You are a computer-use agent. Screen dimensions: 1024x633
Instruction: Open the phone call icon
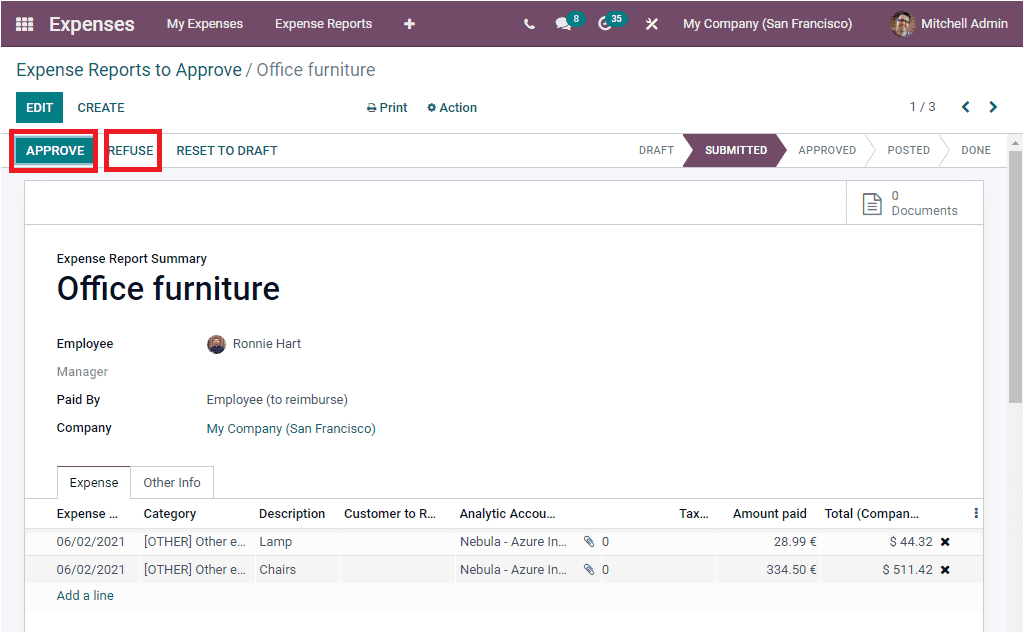pos(529,23)
